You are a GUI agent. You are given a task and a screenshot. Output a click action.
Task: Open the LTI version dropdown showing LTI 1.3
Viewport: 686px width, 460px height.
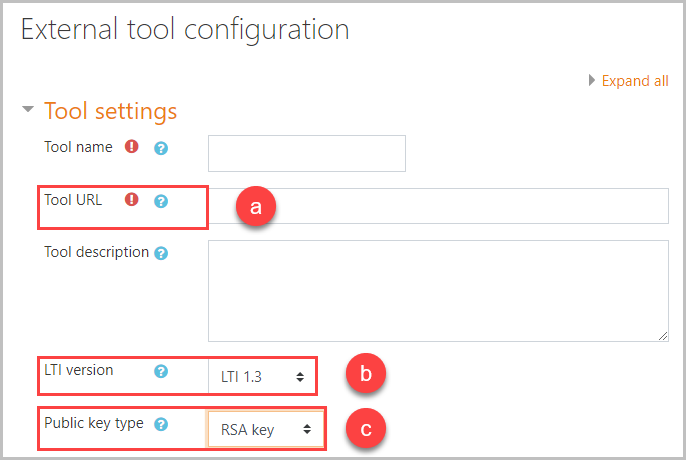coord(262,376)
